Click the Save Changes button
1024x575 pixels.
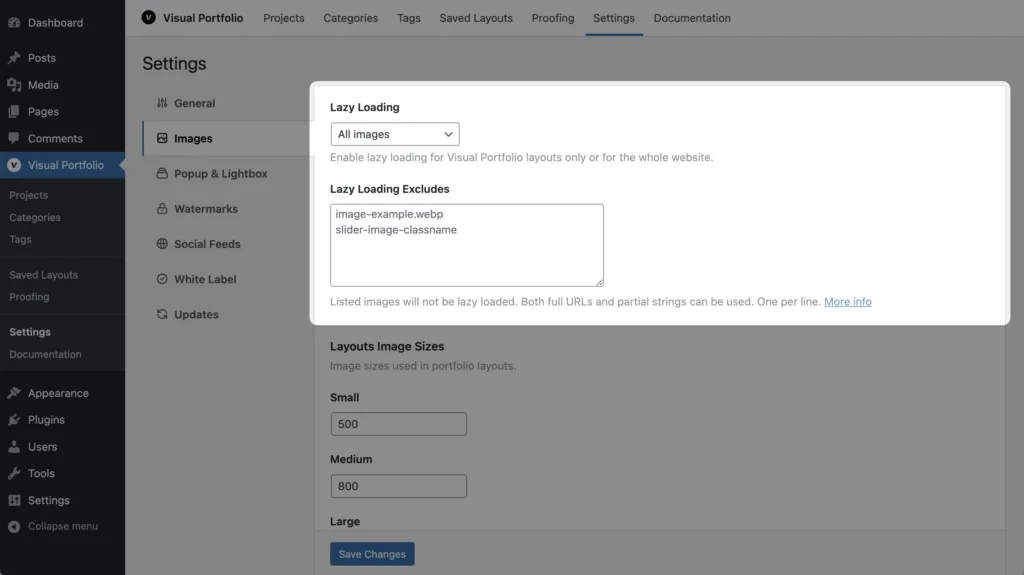(x=372, y=554)
